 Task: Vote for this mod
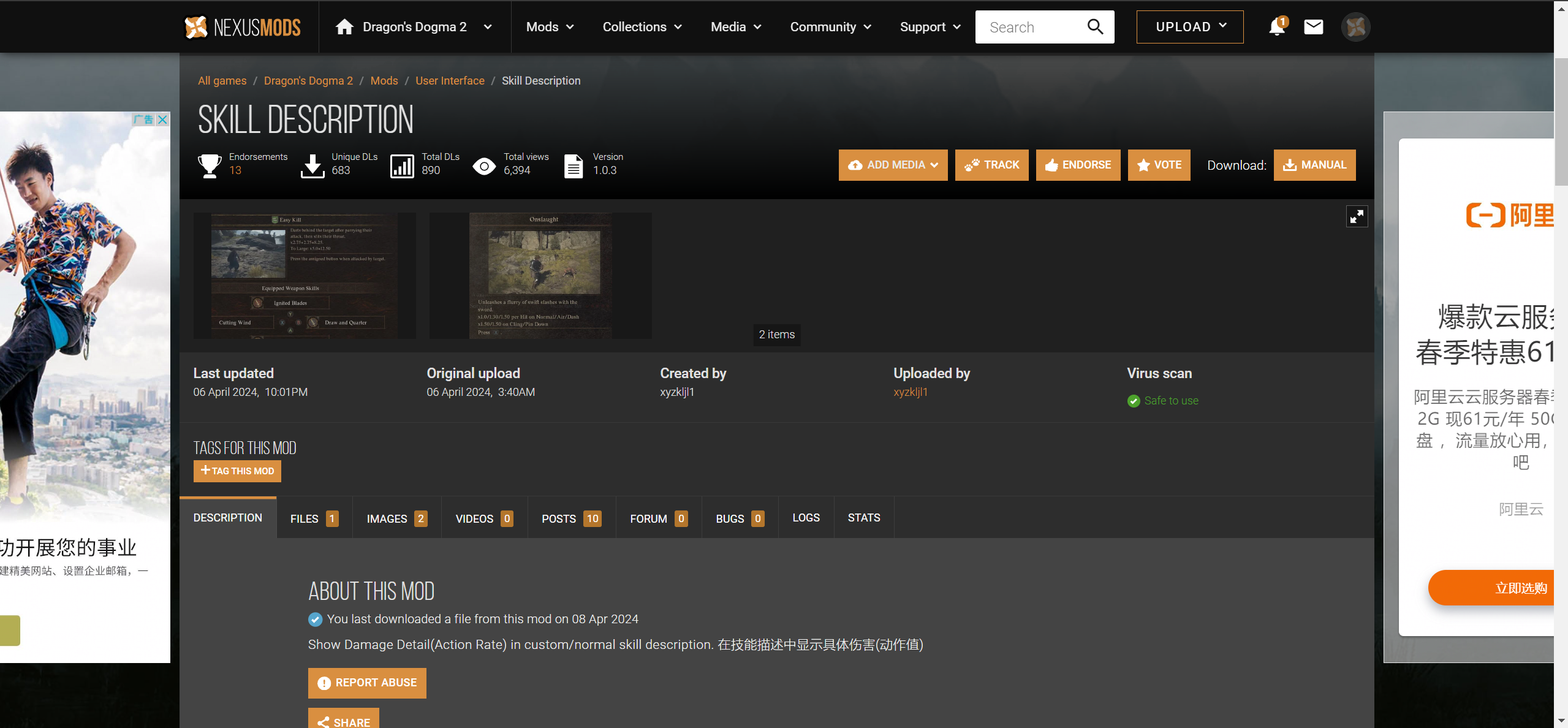pos(1159,165)
